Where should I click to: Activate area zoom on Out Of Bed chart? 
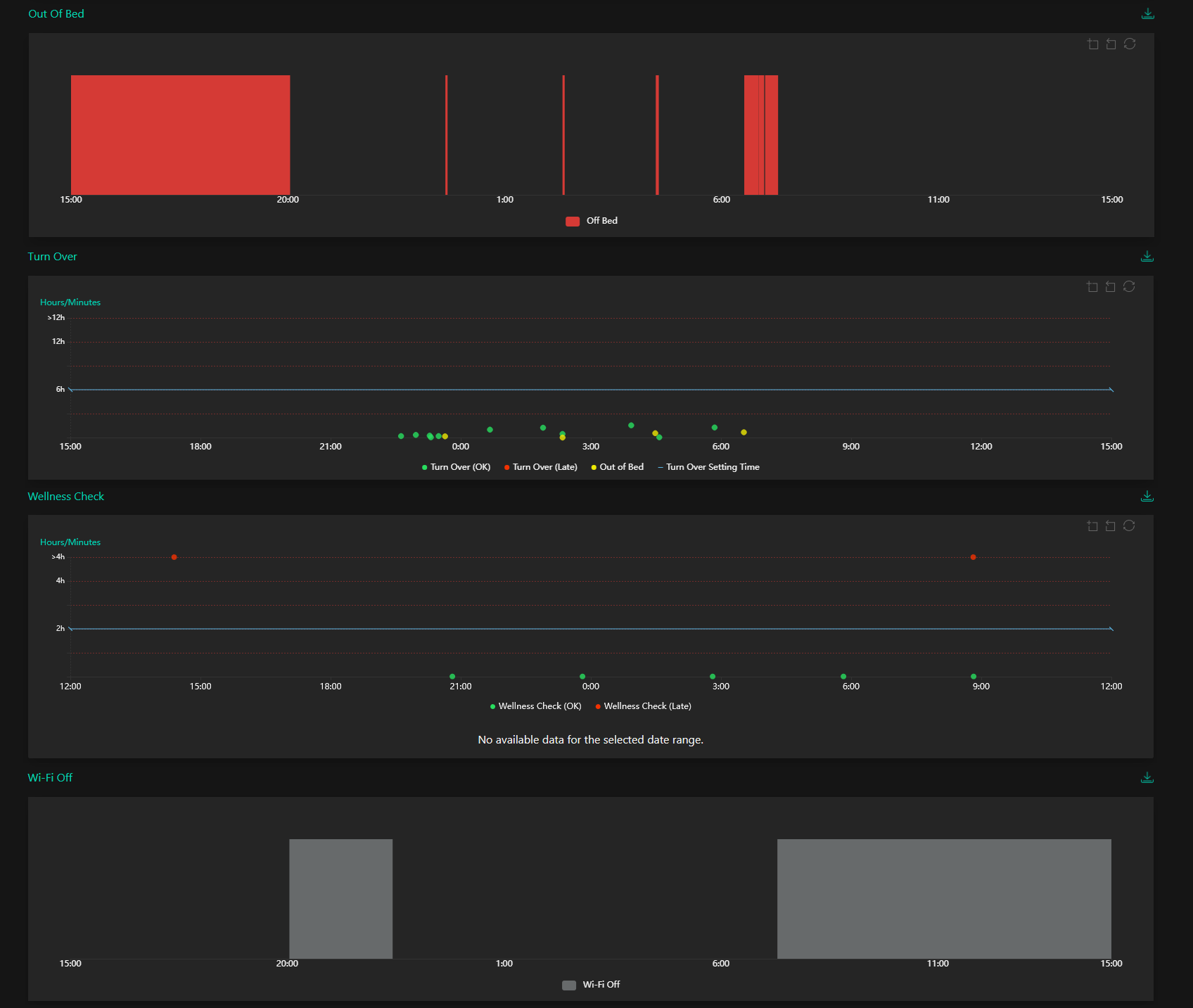pyautogui.click(x=1092, y=44)
